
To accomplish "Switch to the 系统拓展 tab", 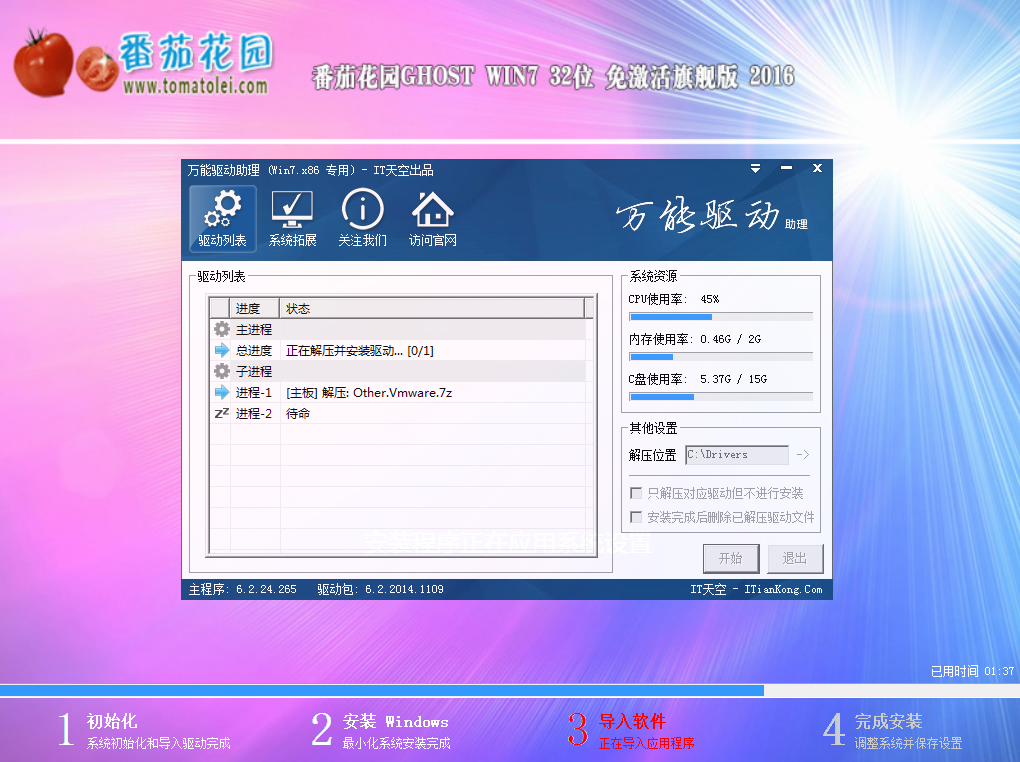I will click(x=293, y=219).
